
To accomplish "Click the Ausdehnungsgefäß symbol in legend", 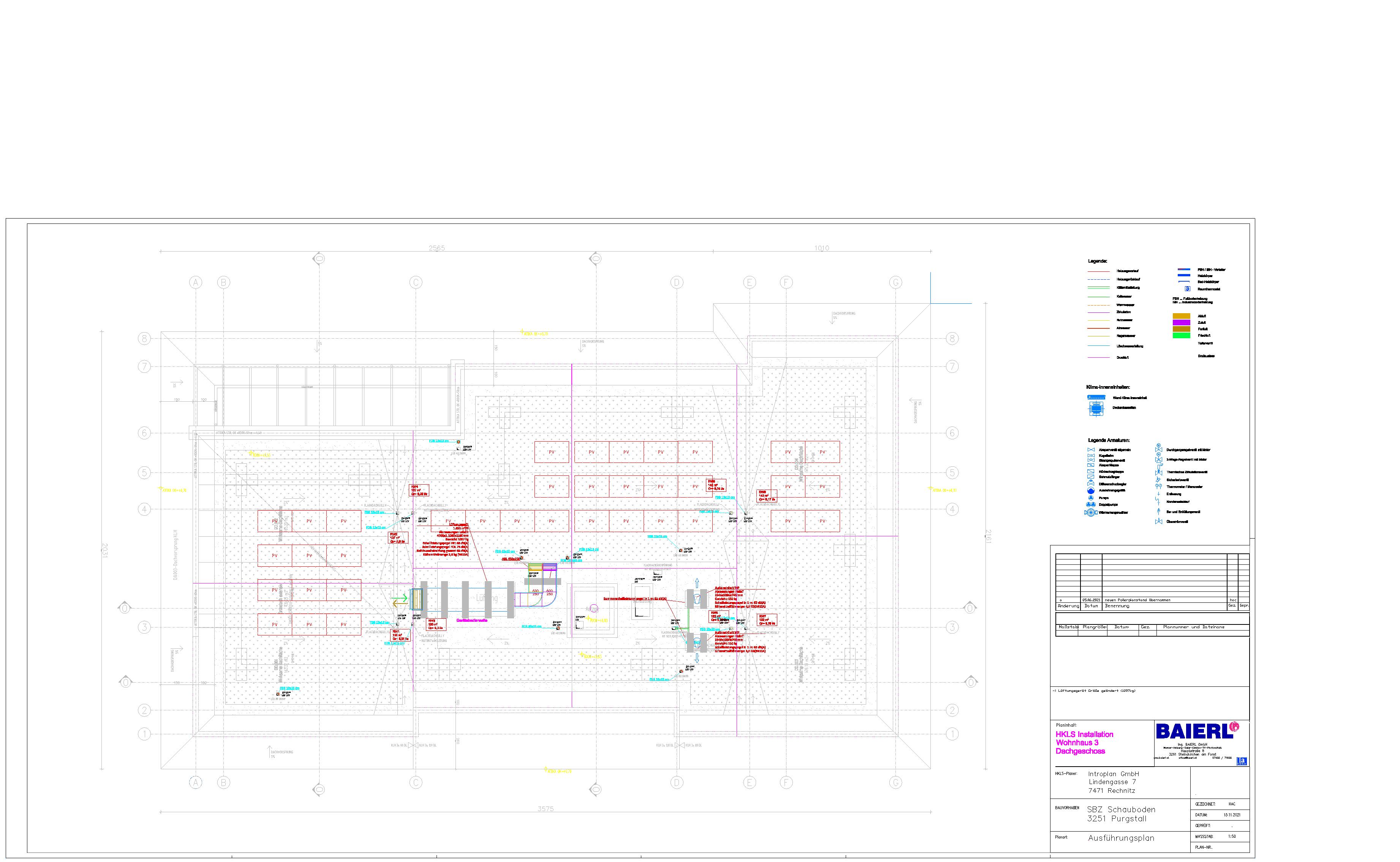I will click(x=1091, y=490).
